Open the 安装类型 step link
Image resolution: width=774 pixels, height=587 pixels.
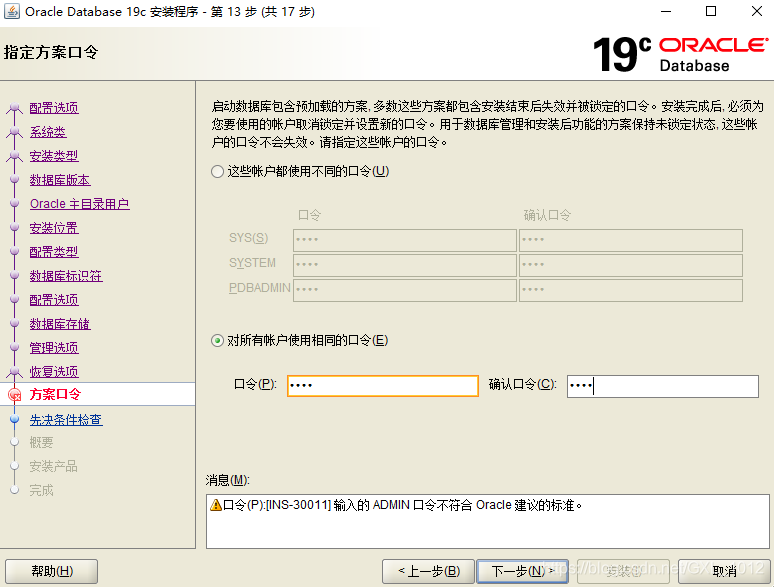[x=54, y=156]
